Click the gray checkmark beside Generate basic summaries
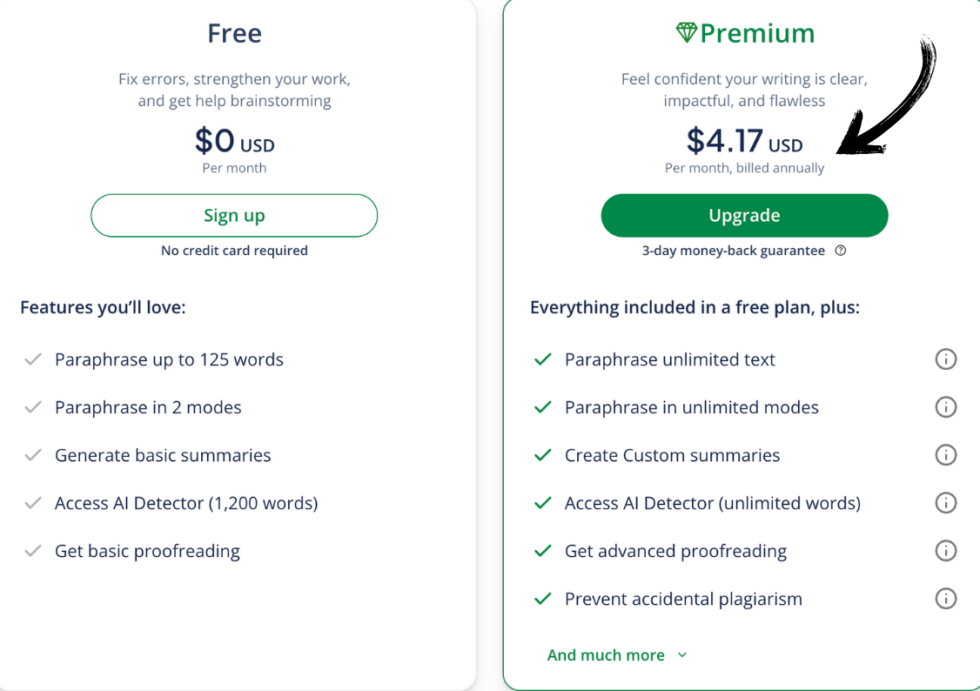 33,455
